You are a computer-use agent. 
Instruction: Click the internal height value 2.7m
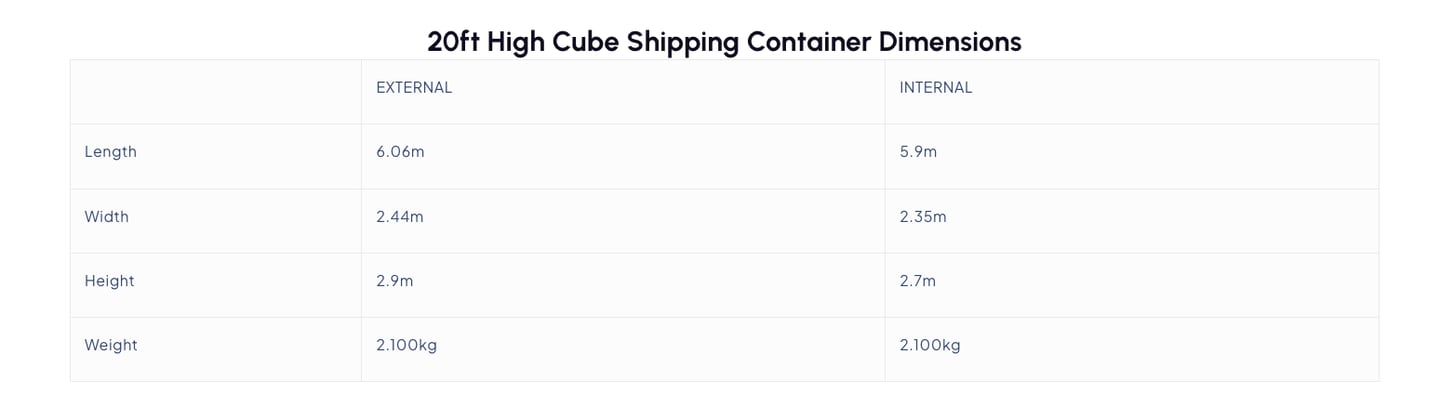[917, 281]
